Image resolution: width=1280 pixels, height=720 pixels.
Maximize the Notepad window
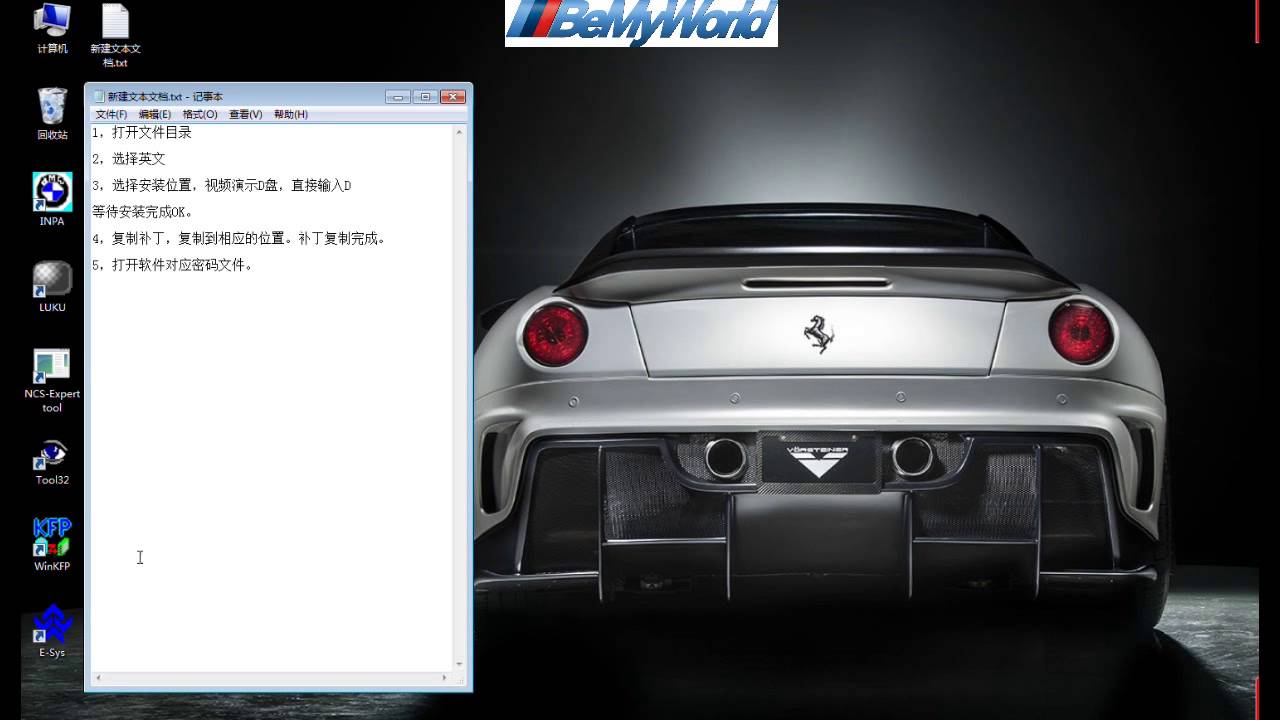click(x=425, y=97)
